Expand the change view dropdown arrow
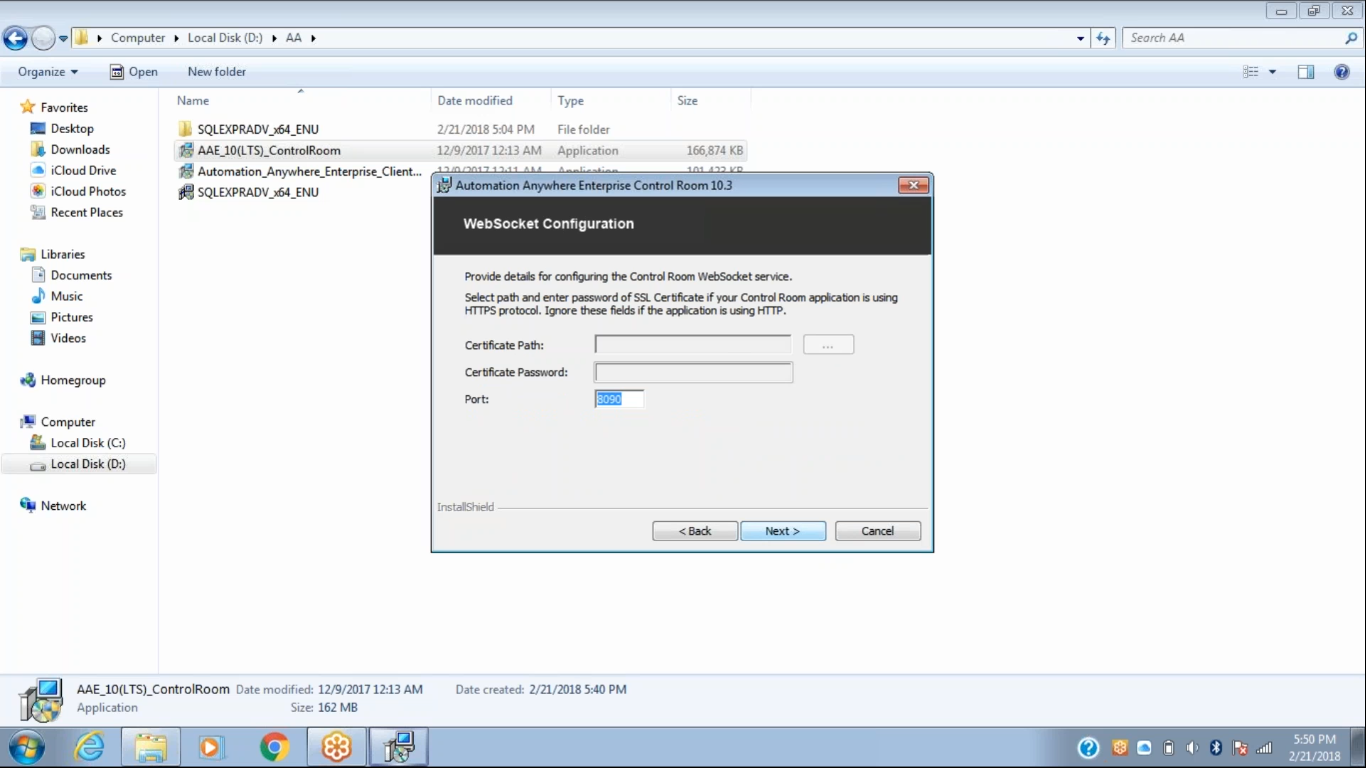The image size is (1366, 768). (1272, 72)
